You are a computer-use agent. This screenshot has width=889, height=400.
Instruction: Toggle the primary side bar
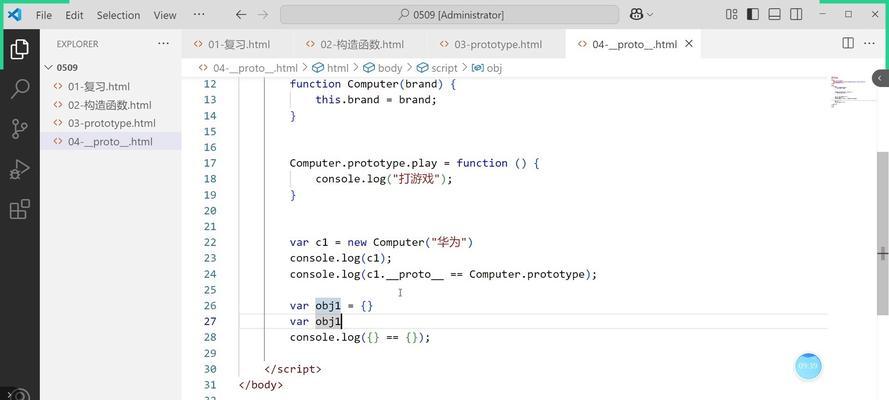(x=753, y=15)
